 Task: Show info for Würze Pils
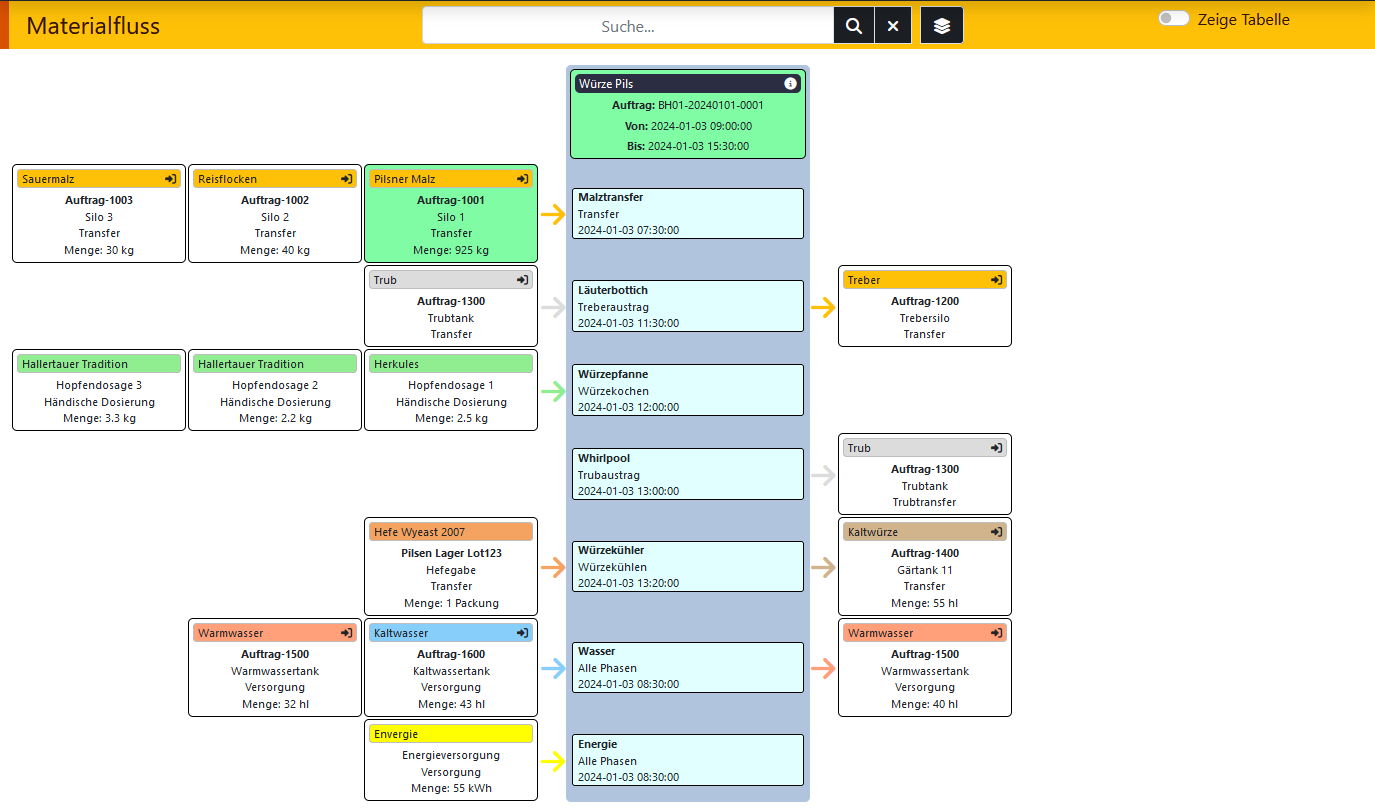790,84
